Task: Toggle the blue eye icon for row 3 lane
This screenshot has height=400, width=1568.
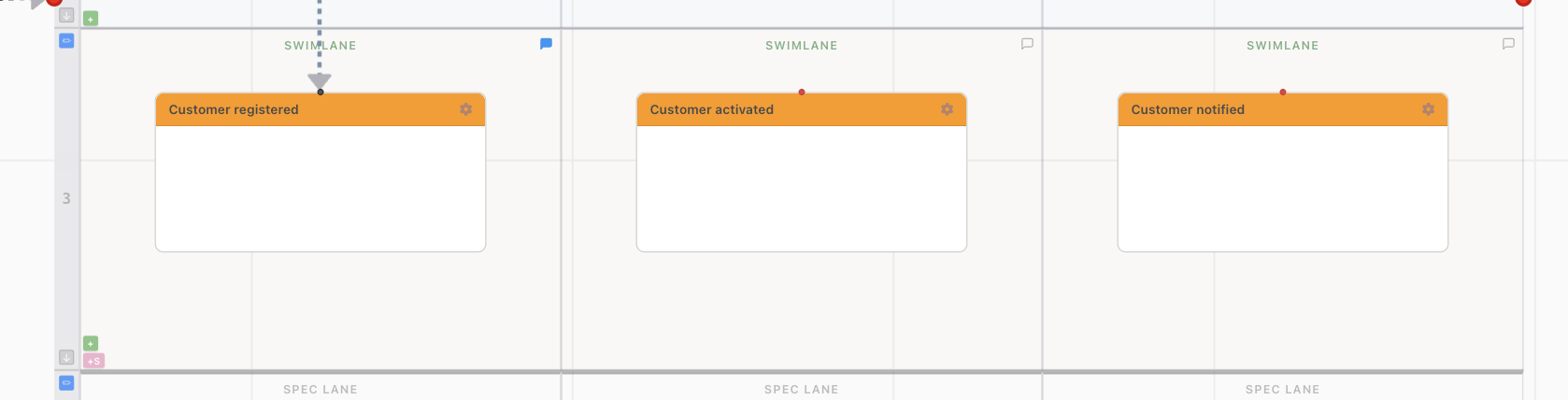Action: click(66, 41)
